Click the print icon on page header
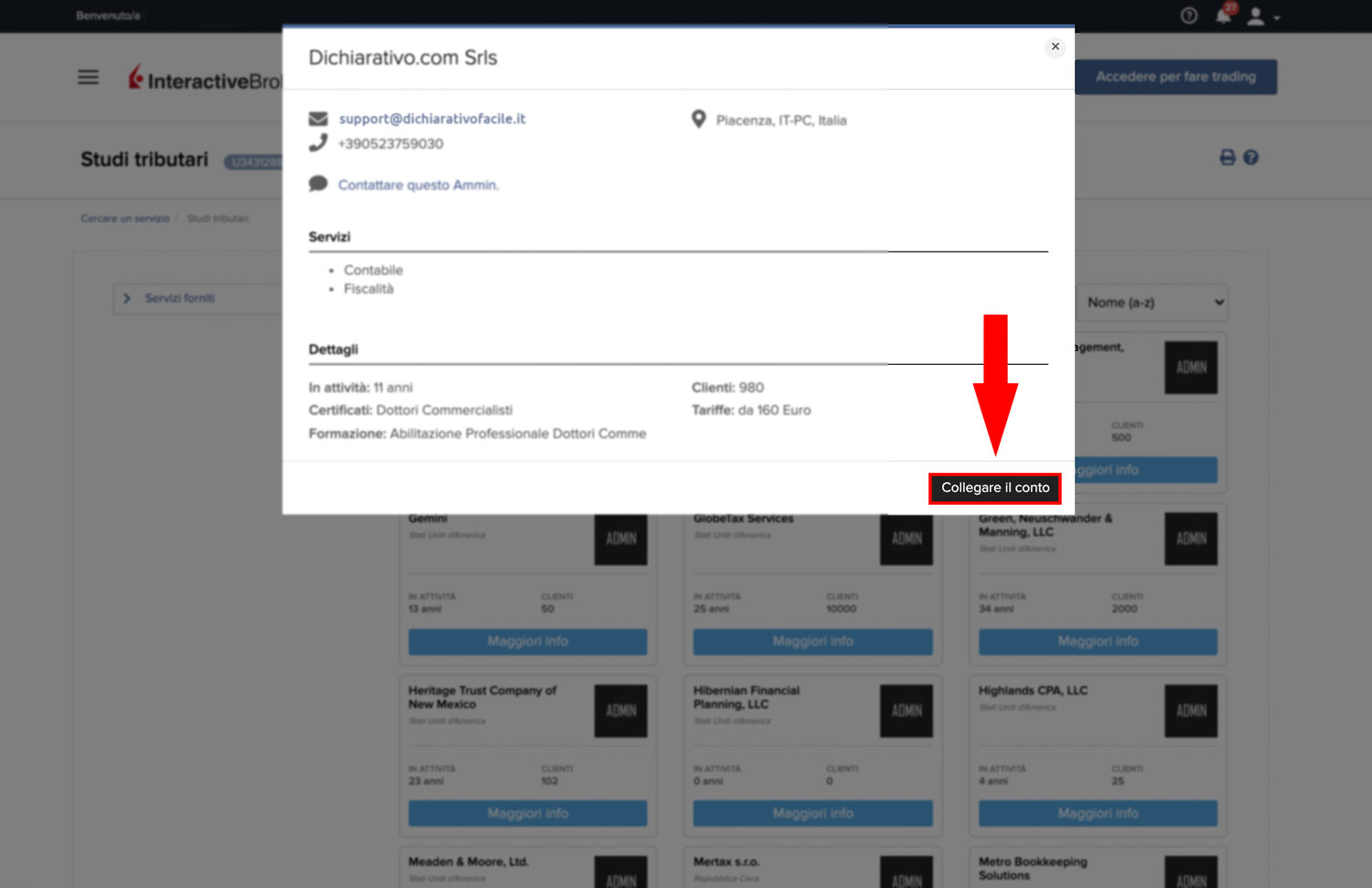The width and height of the screenshot is (1372, 888). pos(1227,157)
